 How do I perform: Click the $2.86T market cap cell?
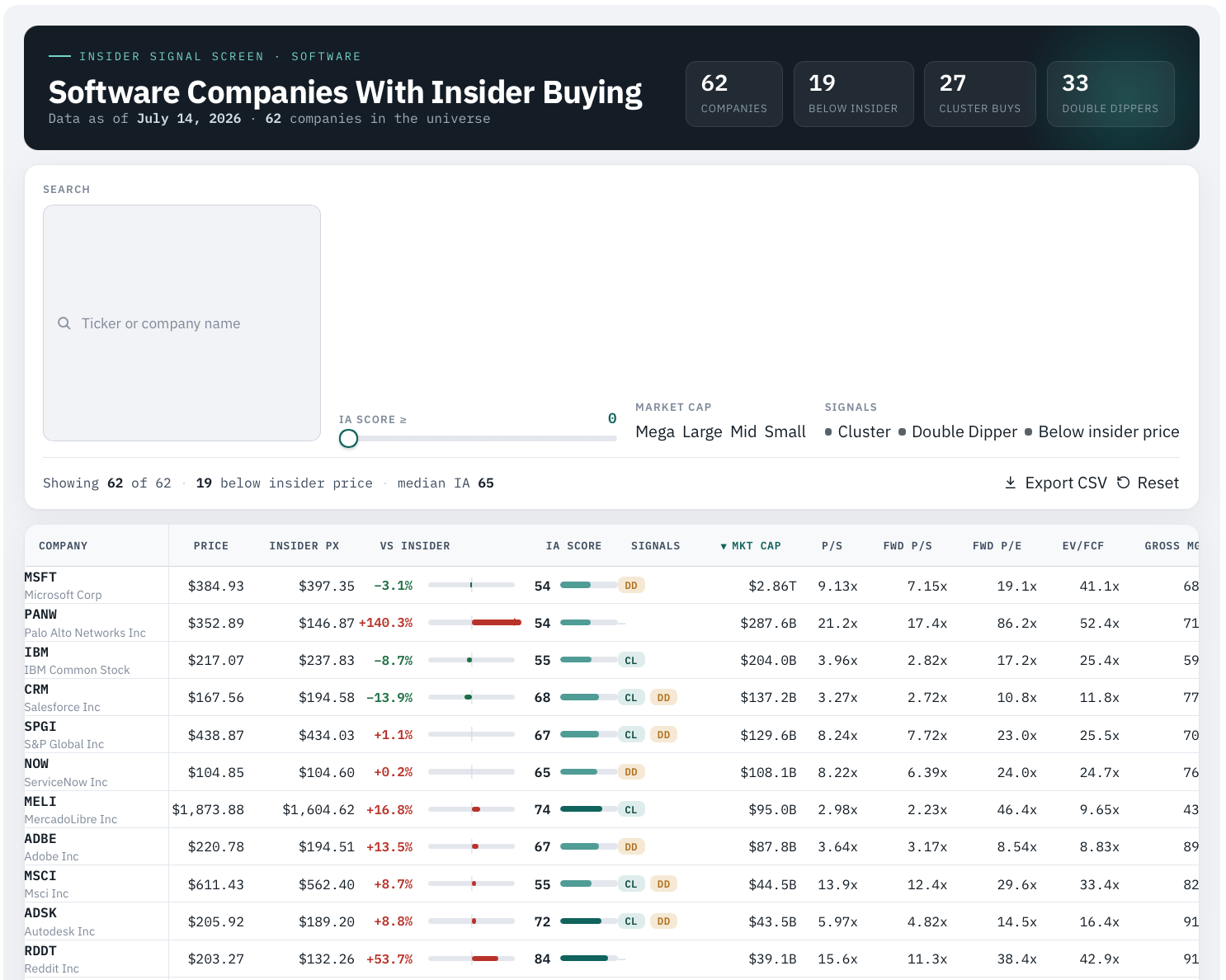point(772,586)
